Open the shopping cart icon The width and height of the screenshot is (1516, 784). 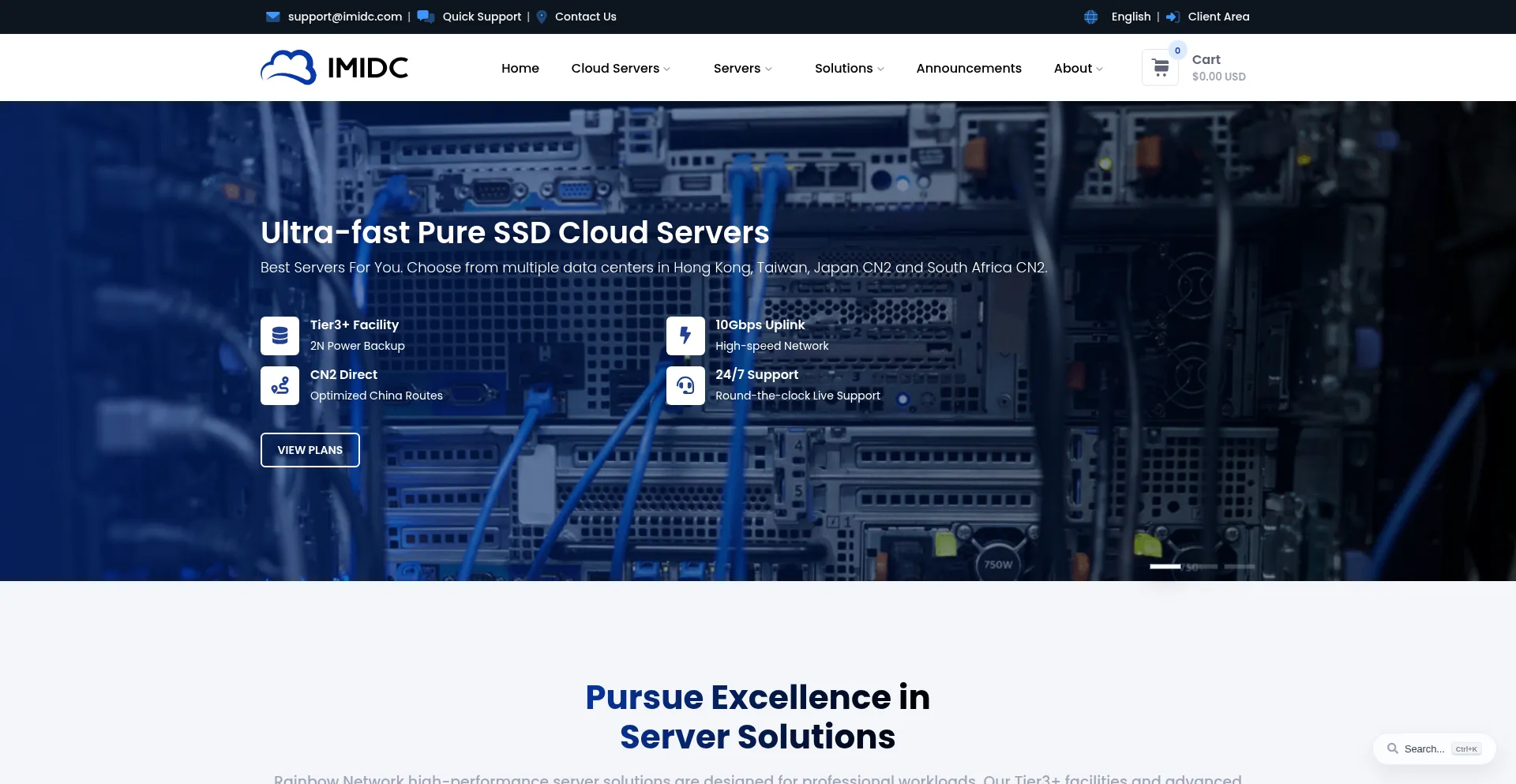tap(1161, 68)
